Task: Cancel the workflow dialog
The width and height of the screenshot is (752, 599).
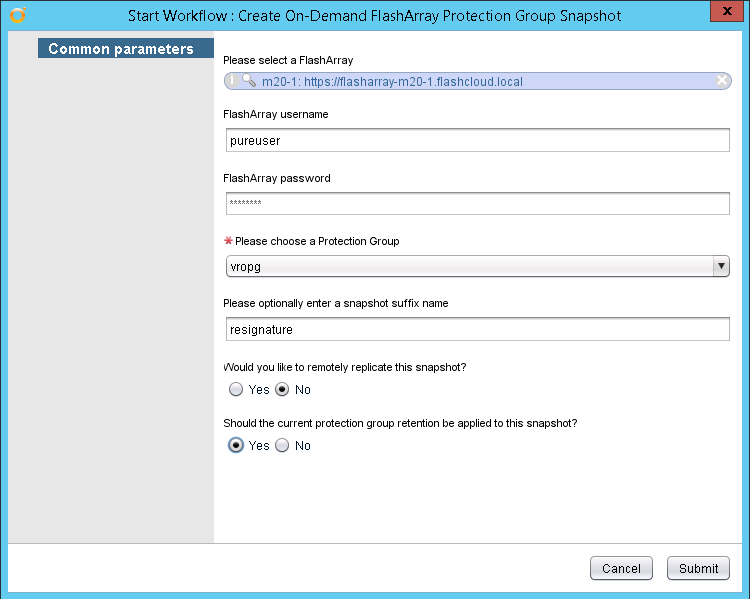Action: pyautogui.click(x=621, y=568)
